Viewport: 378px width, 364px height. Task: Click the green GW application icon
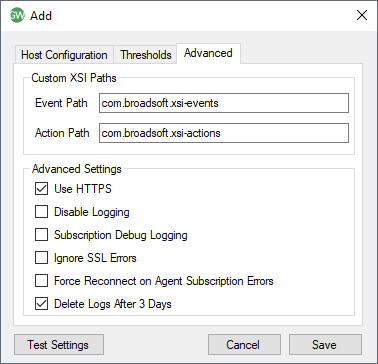pos(17,15)
